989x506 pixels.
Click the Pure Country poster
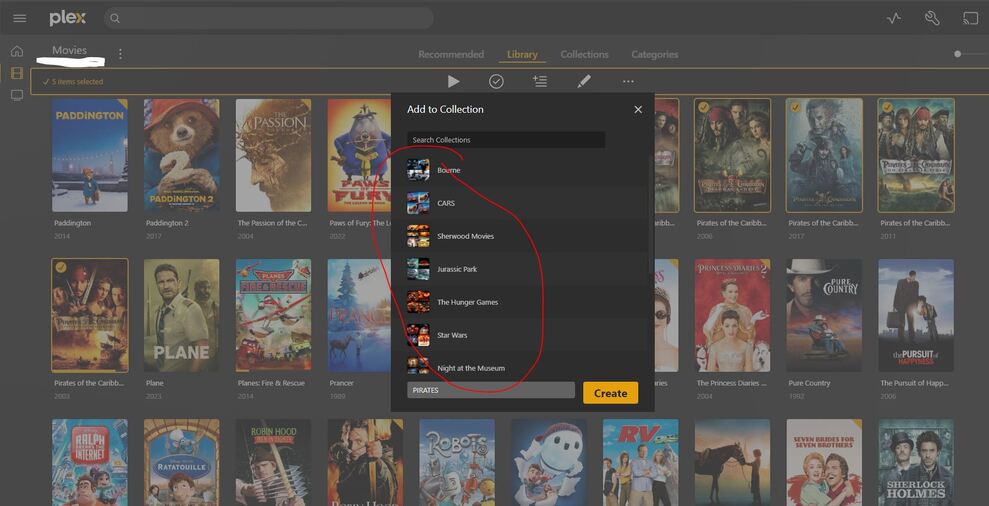(824, 315)
